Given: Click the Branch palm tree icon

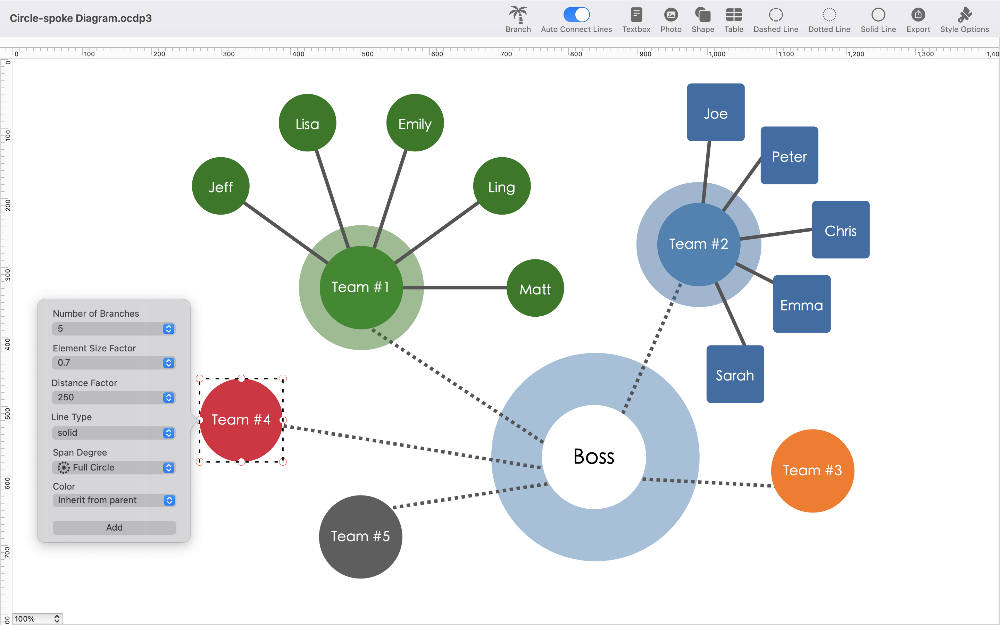Looking at the screenshot, I should (x=518, y=14).
